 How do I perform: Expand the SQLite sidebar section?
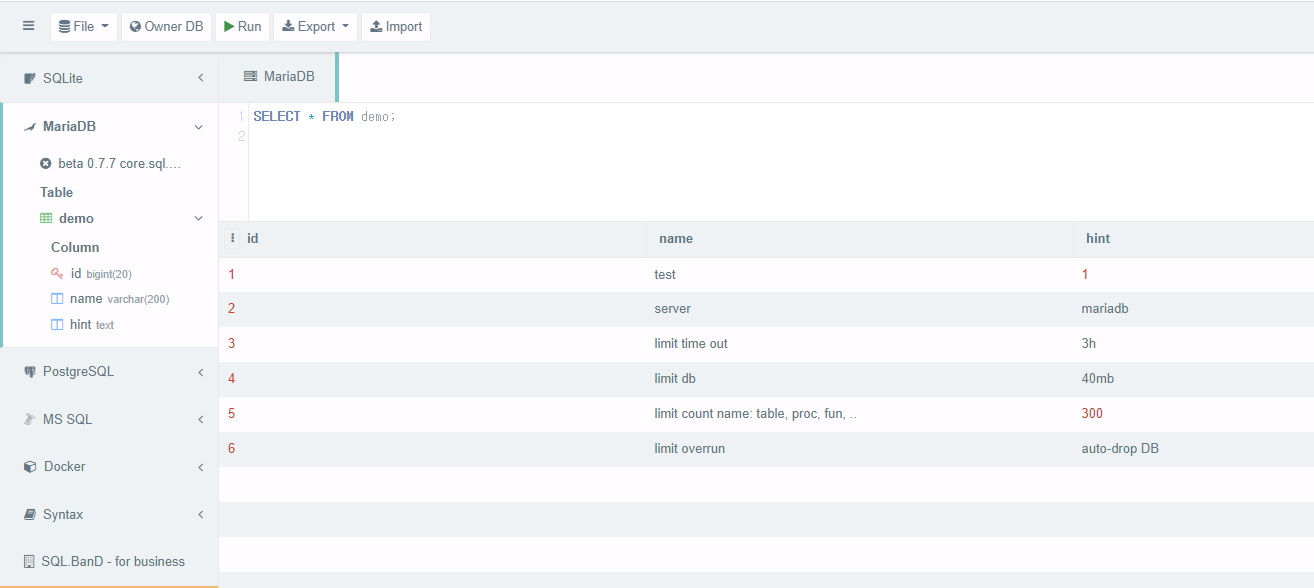click(109, 78)
